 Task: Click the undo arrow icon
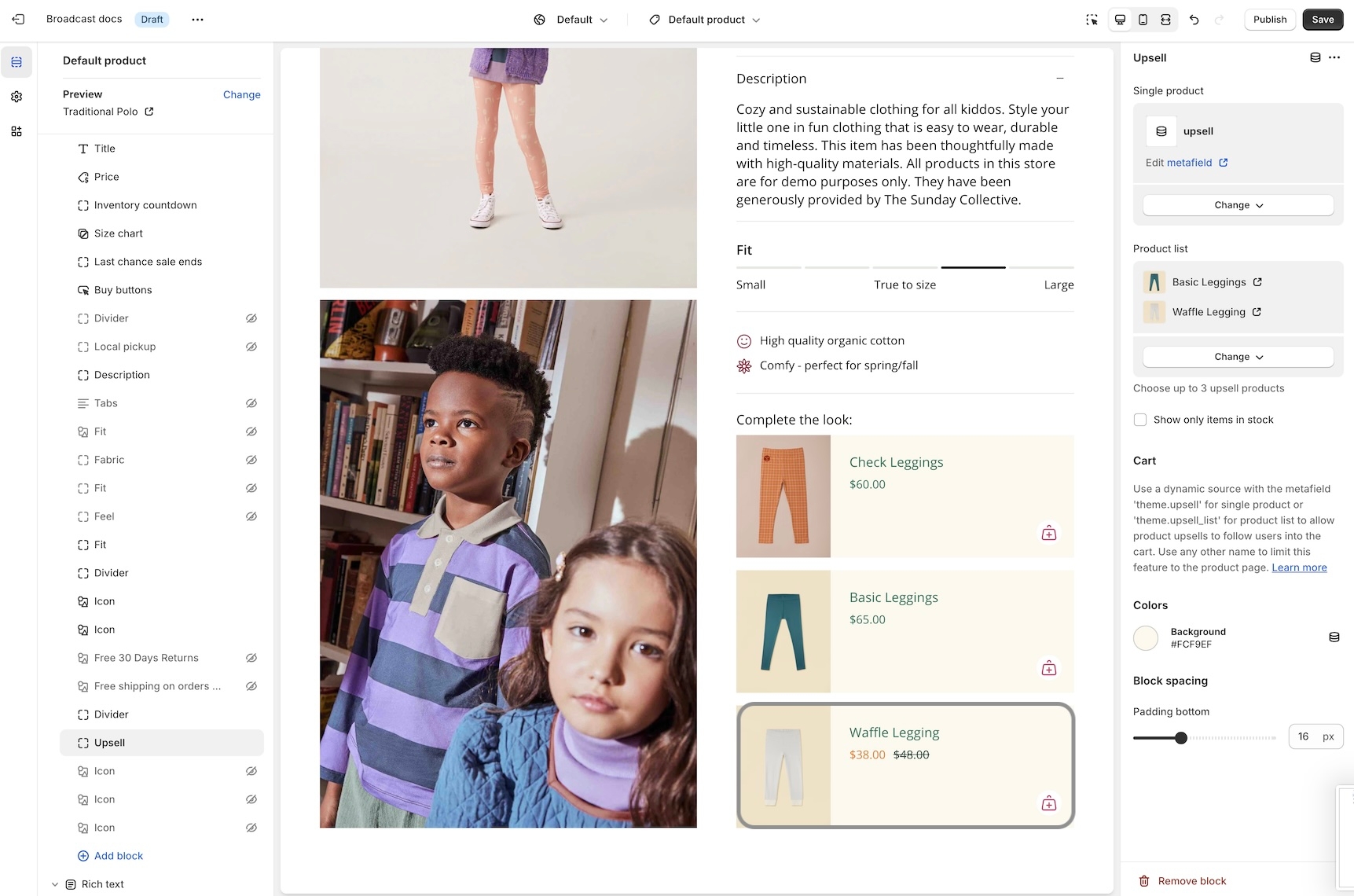point(1194,20)
